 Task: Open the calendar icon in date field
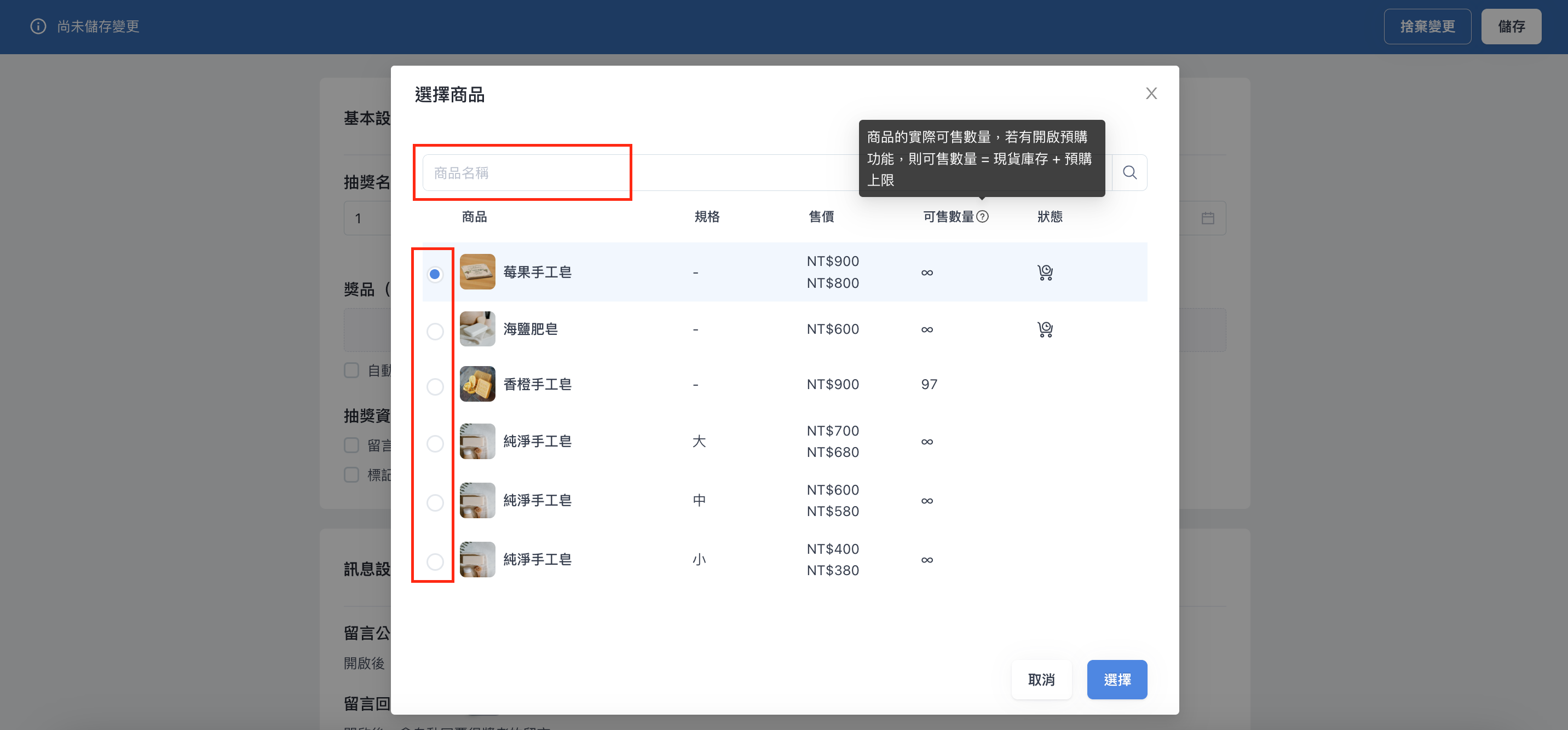tap(1208, 218)
